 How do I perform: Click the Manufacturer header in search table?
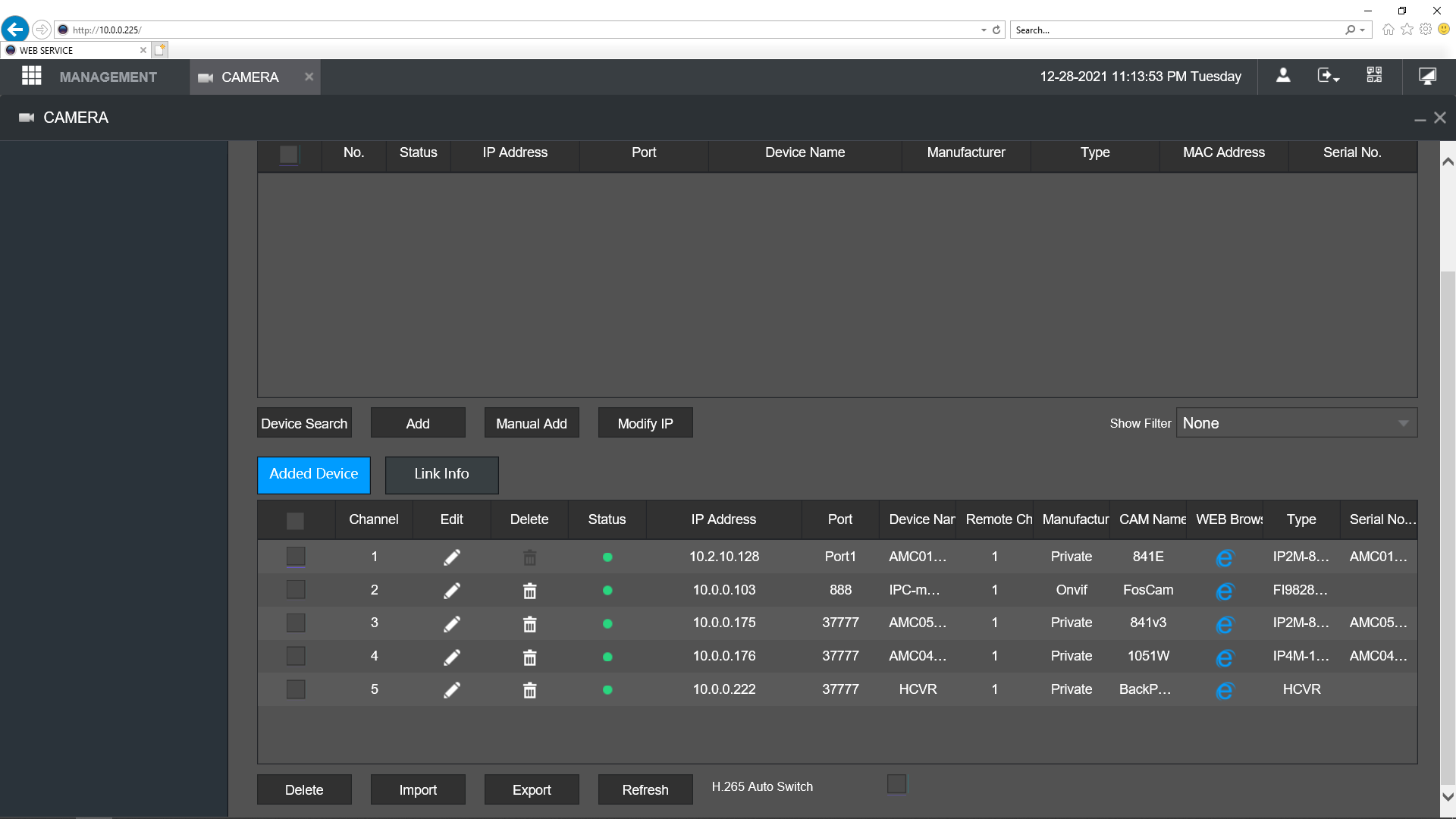point(966,152)
